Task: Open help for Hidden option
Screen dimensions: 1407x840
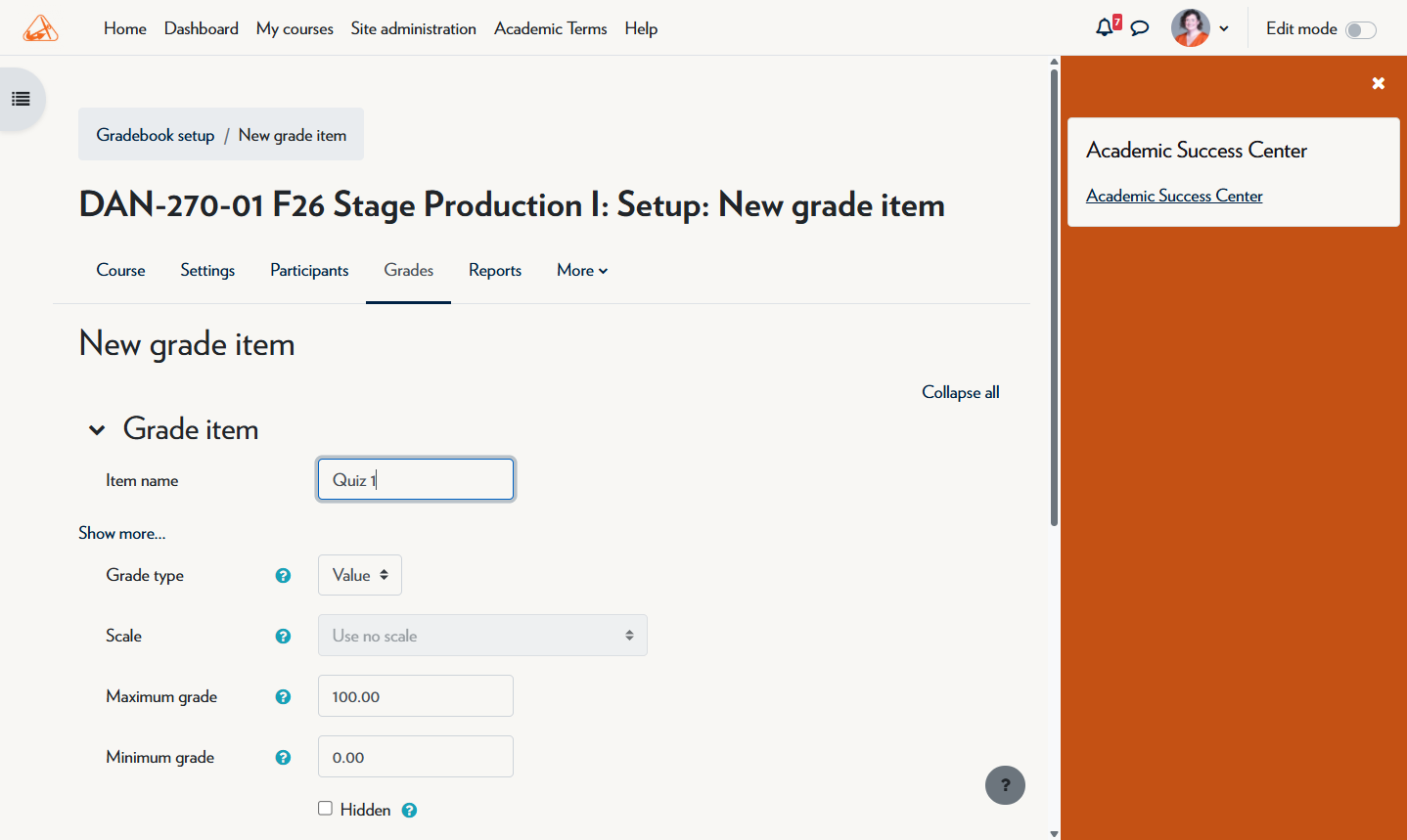Action: coord(409,810)
